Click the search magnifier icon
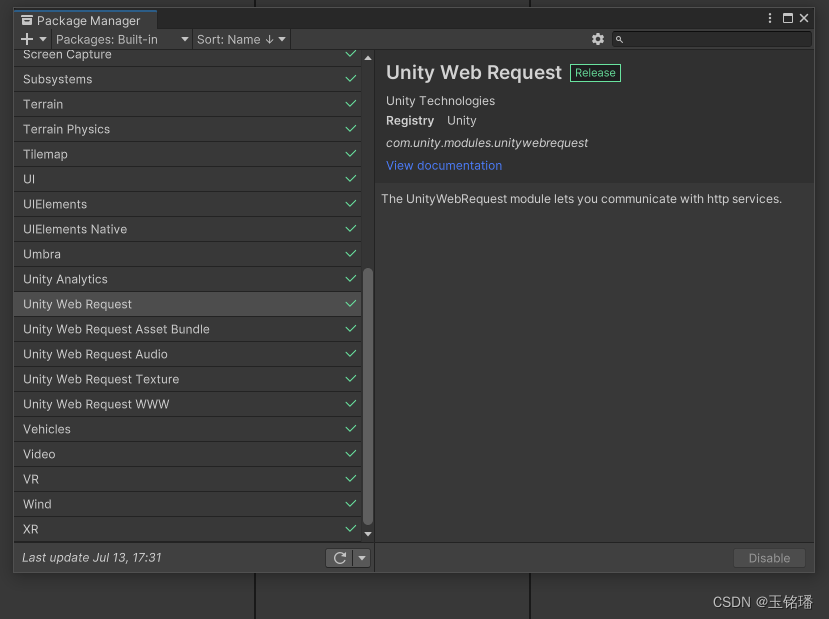Screen dimensions: 829x619 coord(619,39)
